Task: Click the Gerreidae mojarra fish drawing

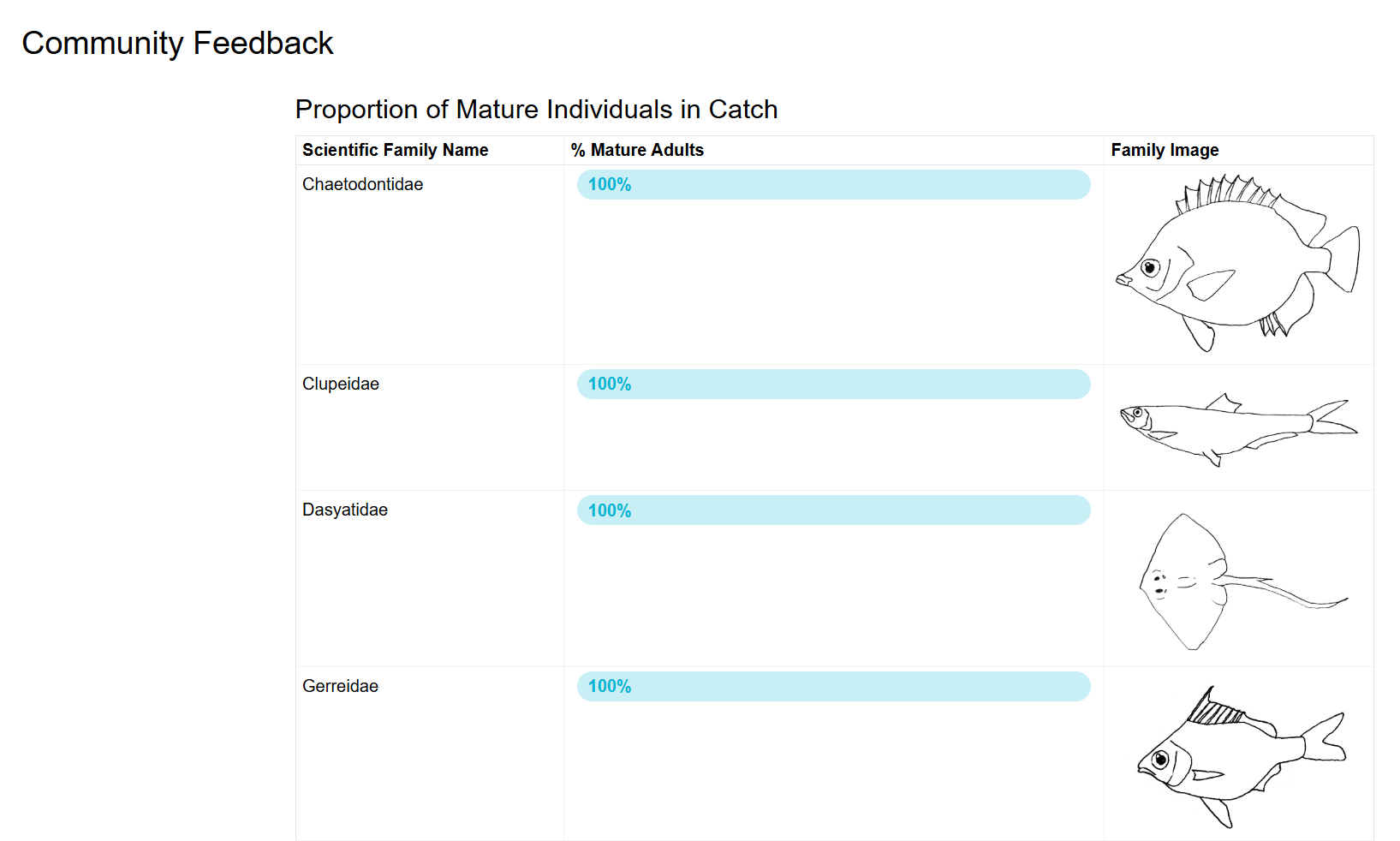Action: click(1242, 757)
